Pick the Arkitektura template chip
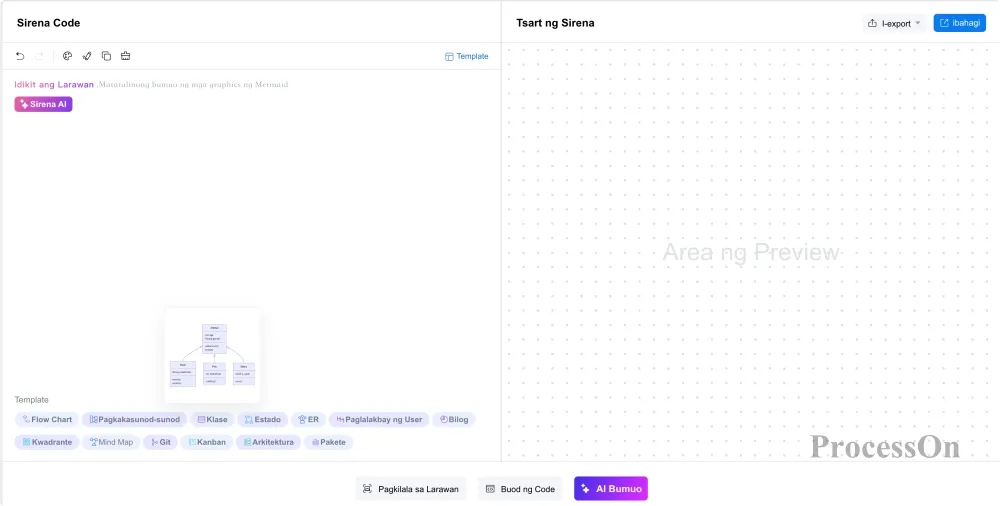The image size is (1000, 506). [268, 442]
